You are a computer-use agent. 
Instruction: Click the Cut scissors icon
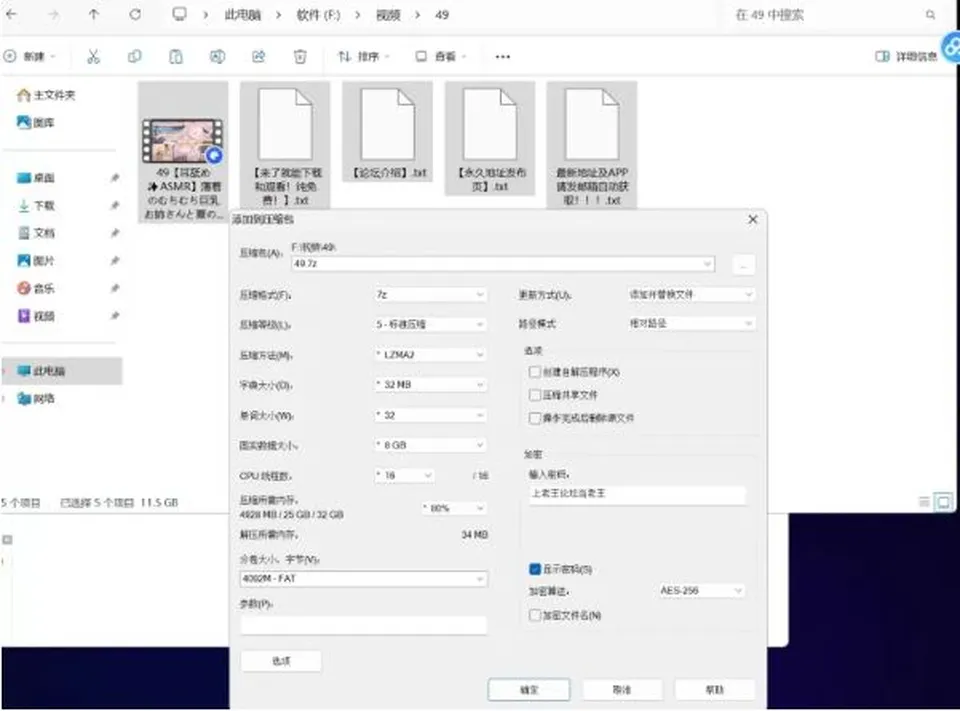coord(93,57)
